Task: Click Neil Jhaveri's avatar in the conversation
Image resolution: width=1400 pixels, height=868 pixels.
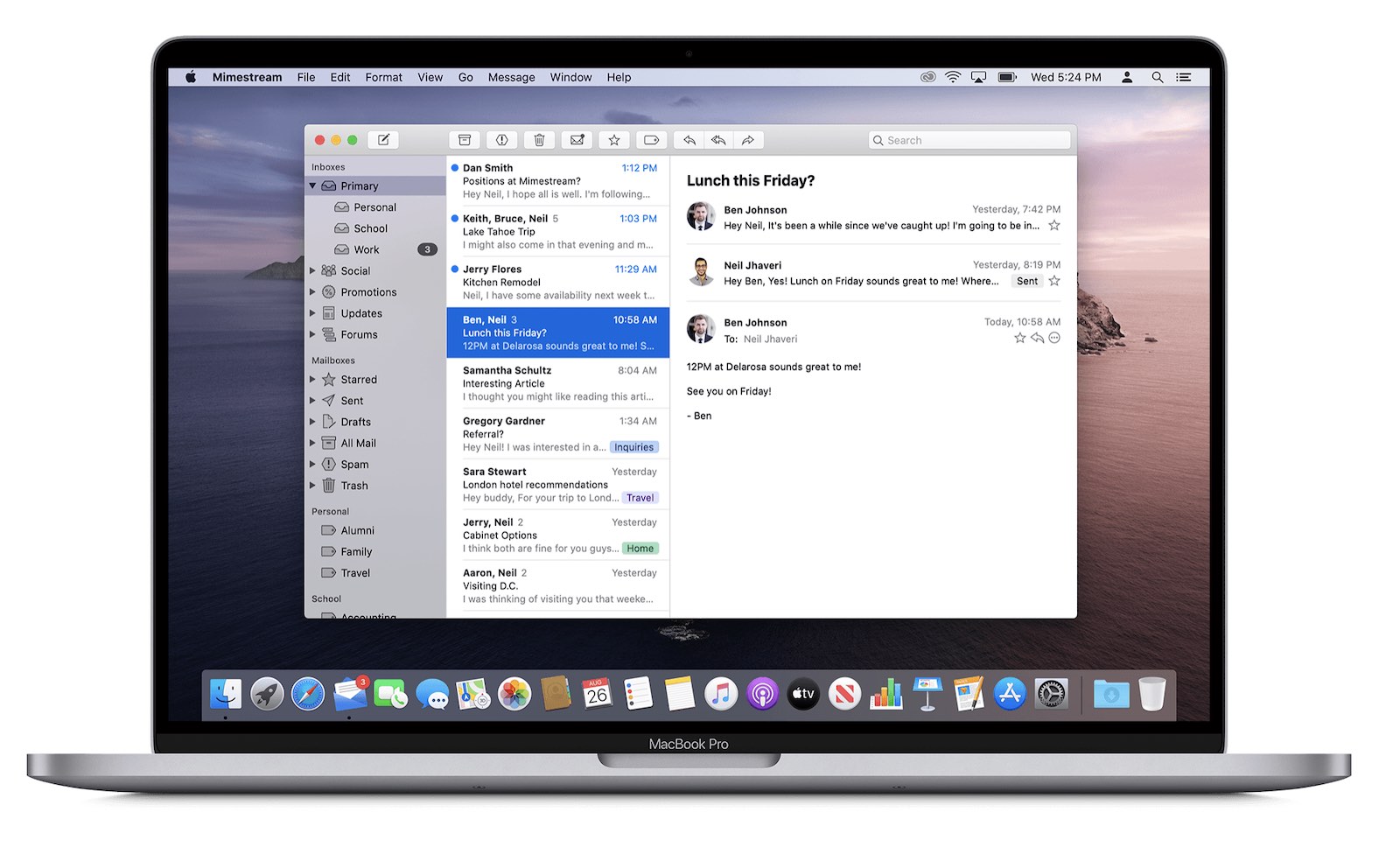Action: pyautogui.click(x=700, y=271)
